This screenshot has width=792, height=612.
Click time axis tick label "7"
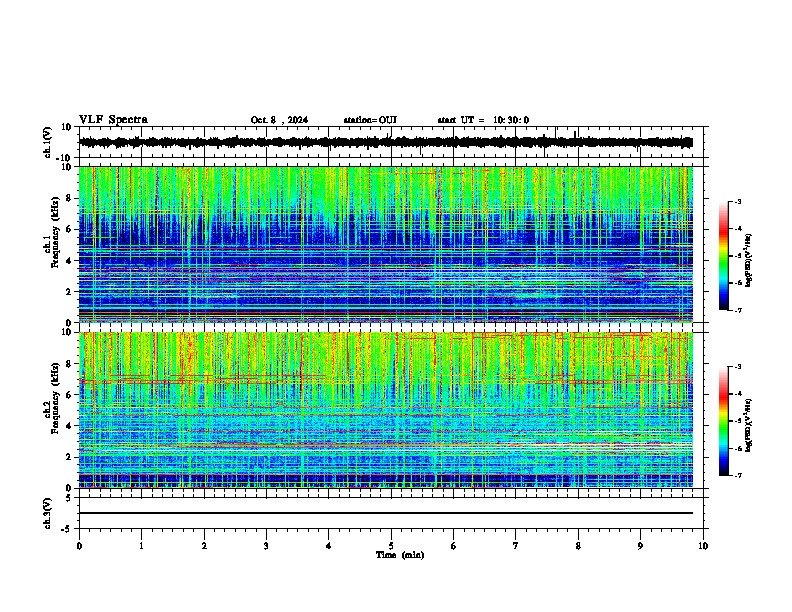516,546
